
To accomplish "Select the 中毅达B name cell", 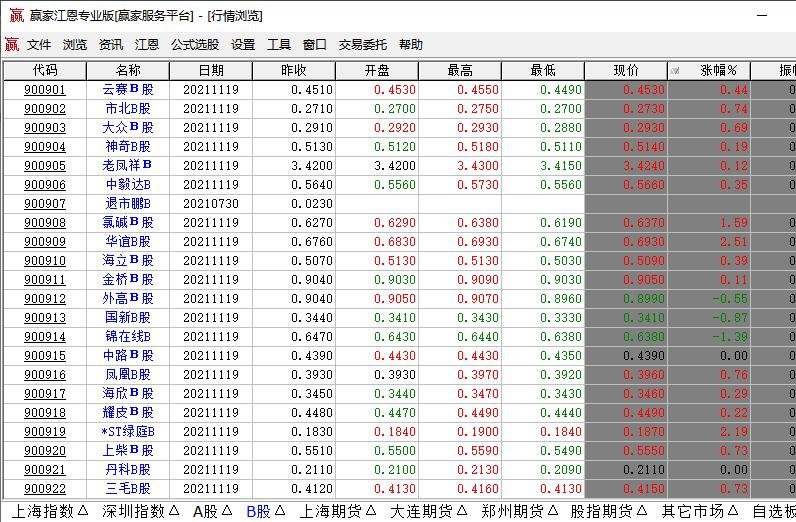I will coord(128,185).
